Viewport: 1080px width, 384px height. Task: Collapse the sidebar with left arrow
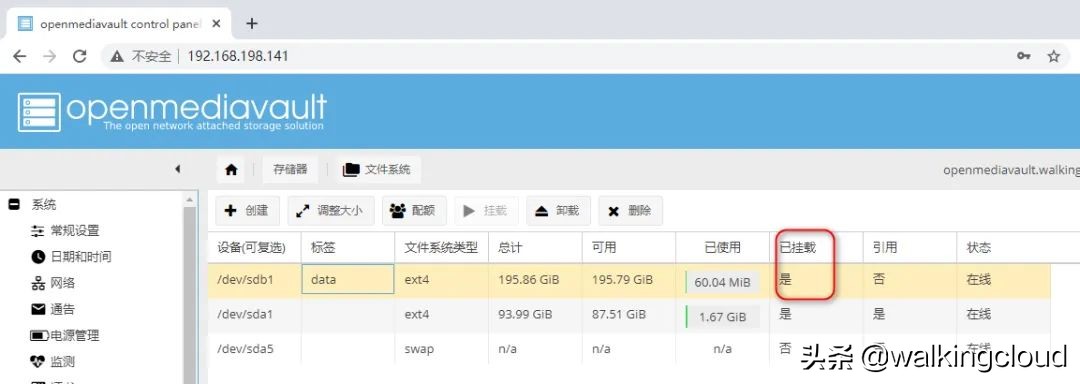(x=178, y=169)
